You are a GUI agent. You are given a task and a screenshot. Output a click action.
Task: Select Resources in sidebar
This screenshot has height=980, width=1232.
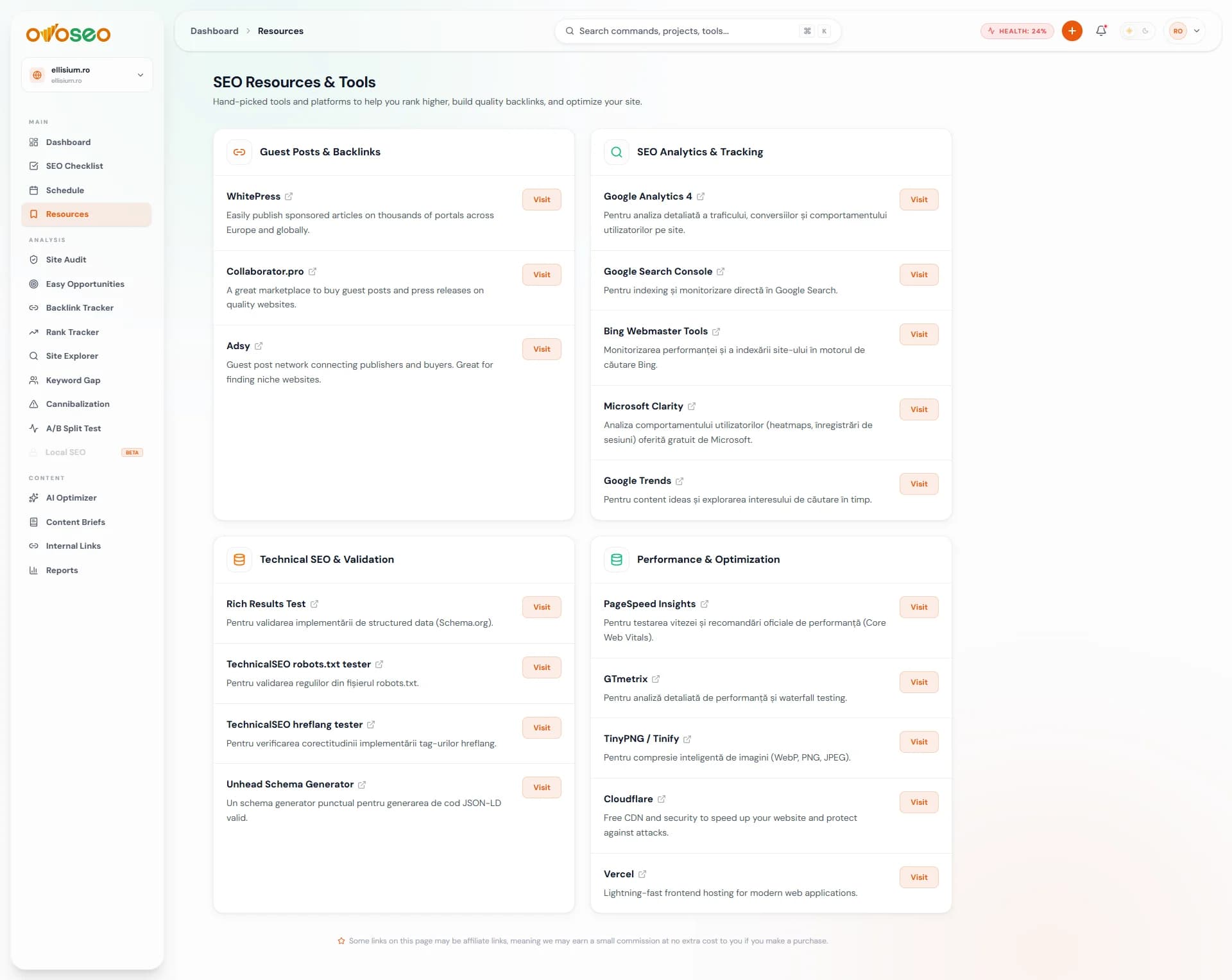click(x=87, y=214)
